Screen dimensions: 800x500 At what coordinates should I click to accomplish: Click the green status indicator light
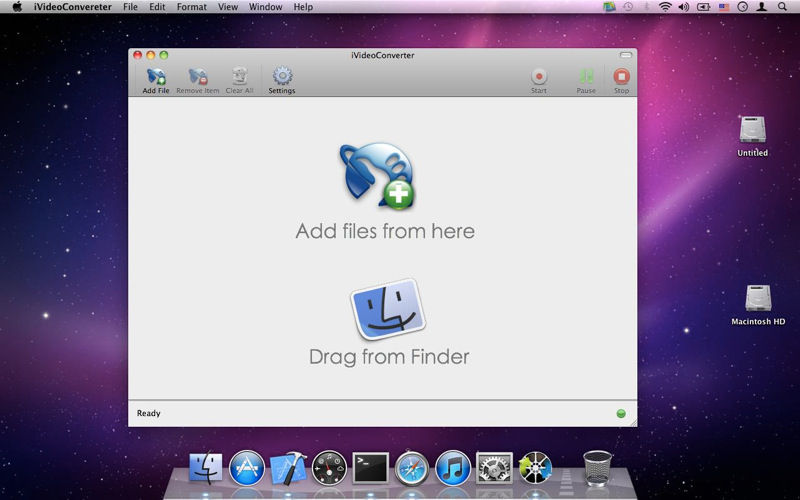pos(620,413)
